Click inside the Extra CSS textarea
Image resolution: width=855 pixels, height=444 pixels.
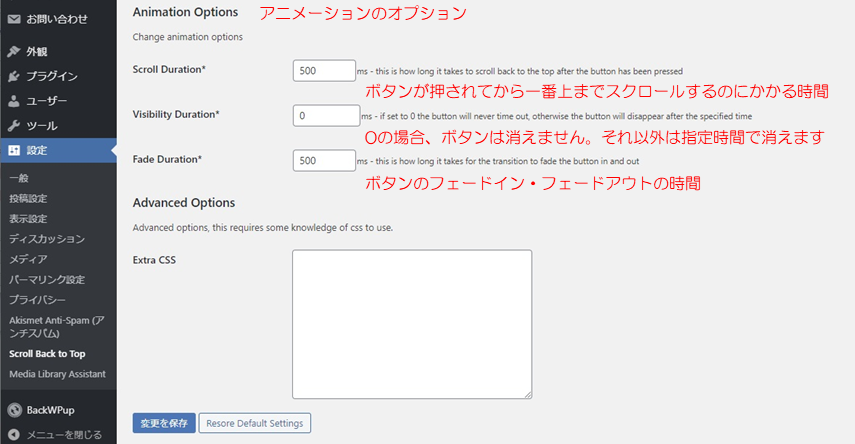tap(412, 325)
